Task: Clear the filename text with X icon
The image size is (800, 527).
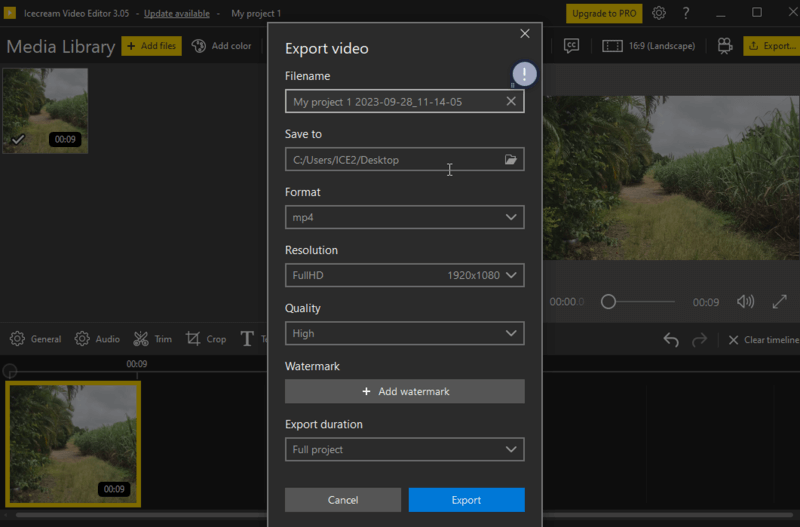Action: [511, 102]
